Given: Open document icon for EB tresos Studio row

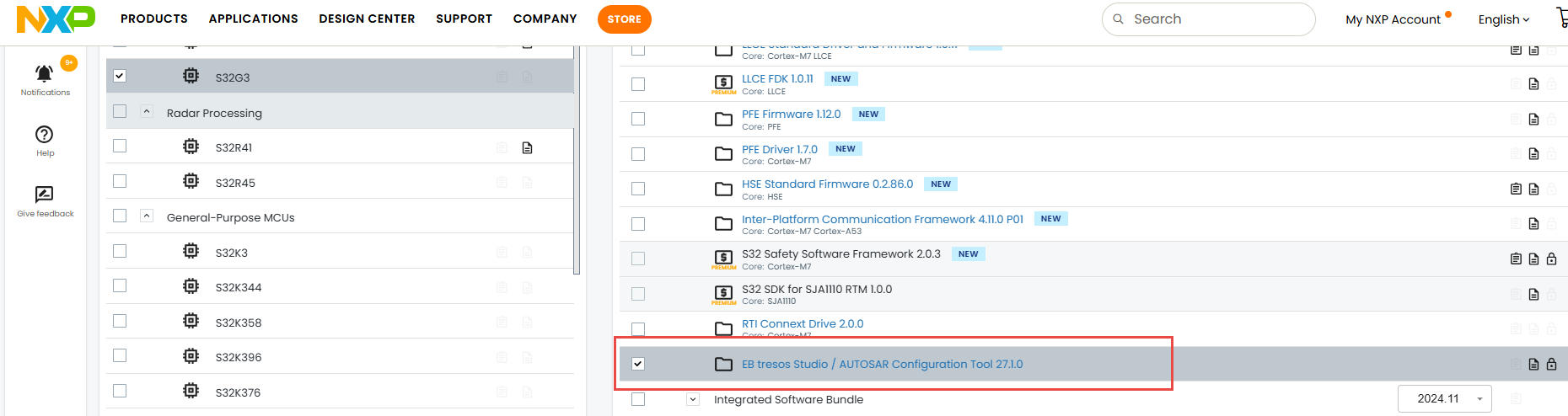Looking at the screenshot, I should pos(1533,364).
